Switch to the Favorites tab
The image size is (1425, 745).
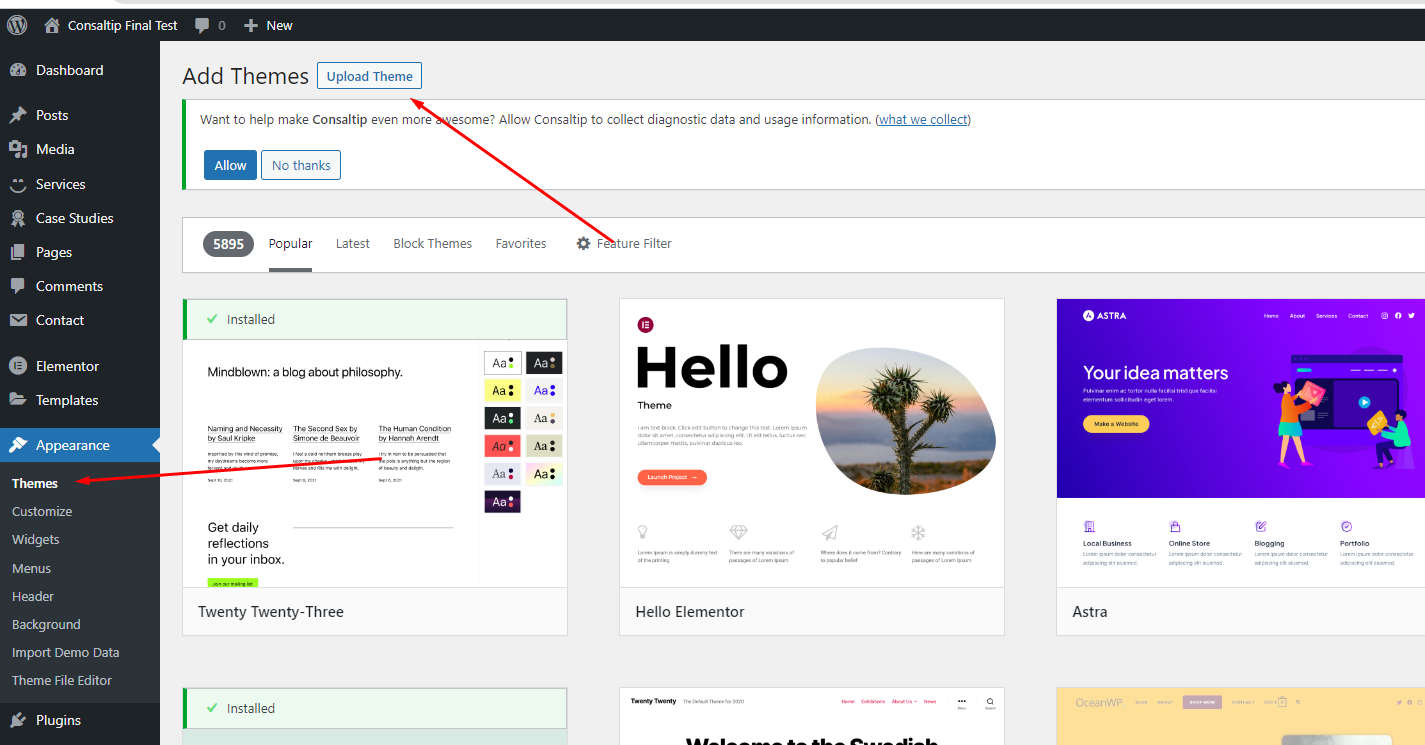pos(521,243)
